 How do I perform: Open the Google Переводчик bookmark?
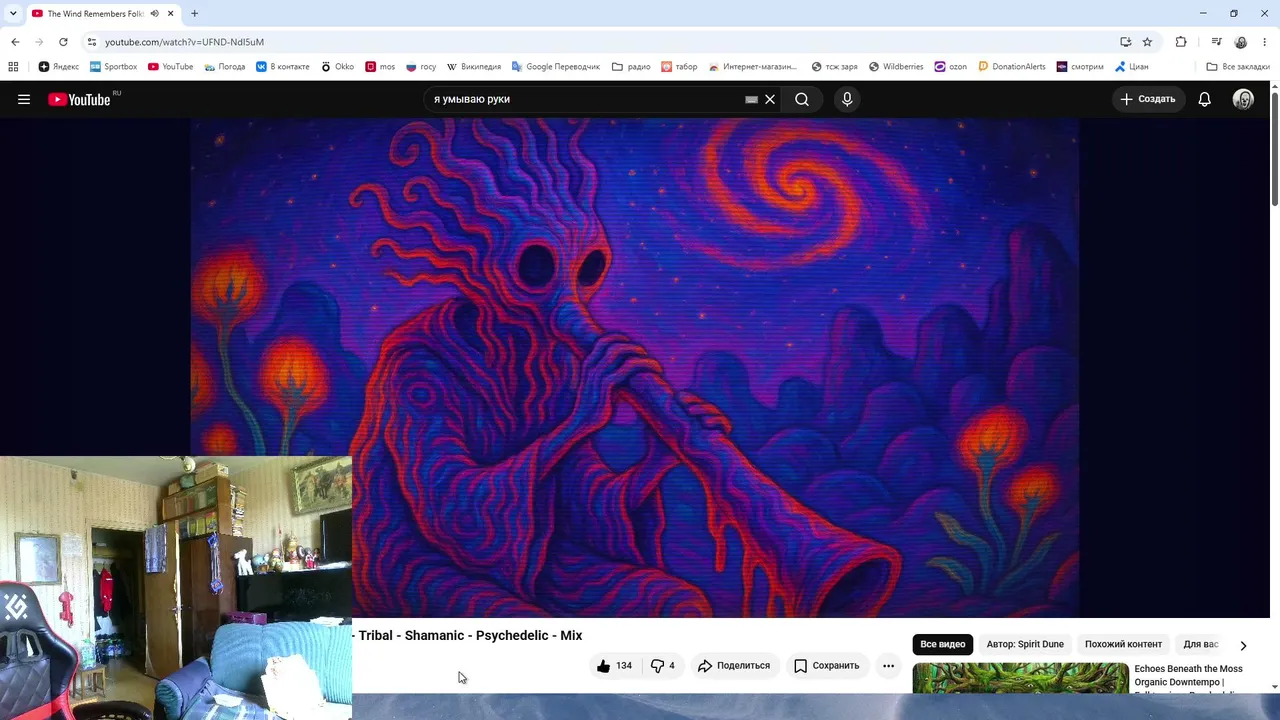(x=556, y=67)
